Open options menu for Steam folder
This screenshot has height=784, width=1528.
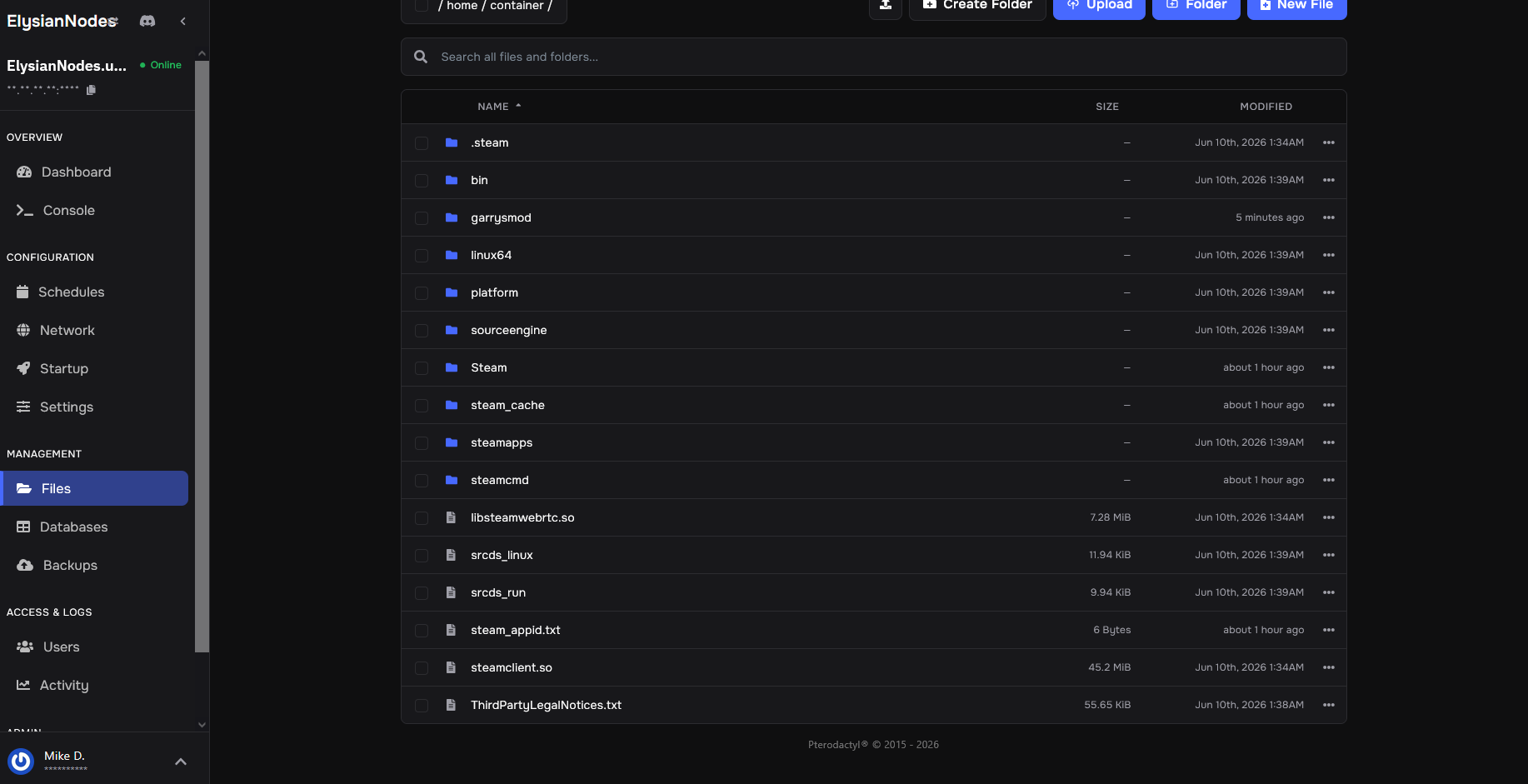click(x=1329, y=367)
